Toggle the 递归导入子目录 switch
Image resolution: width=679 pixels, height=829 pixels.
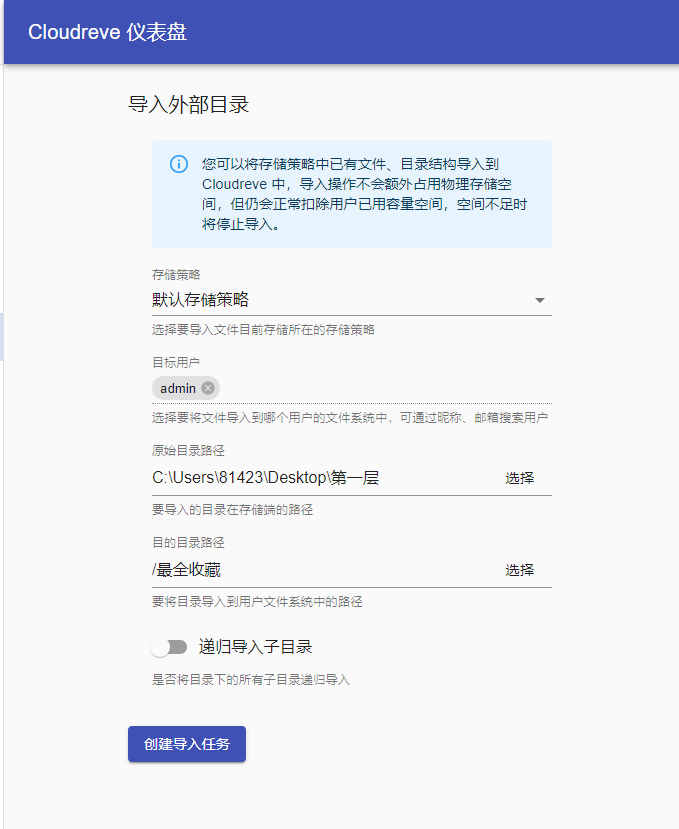tap(169, 647)
